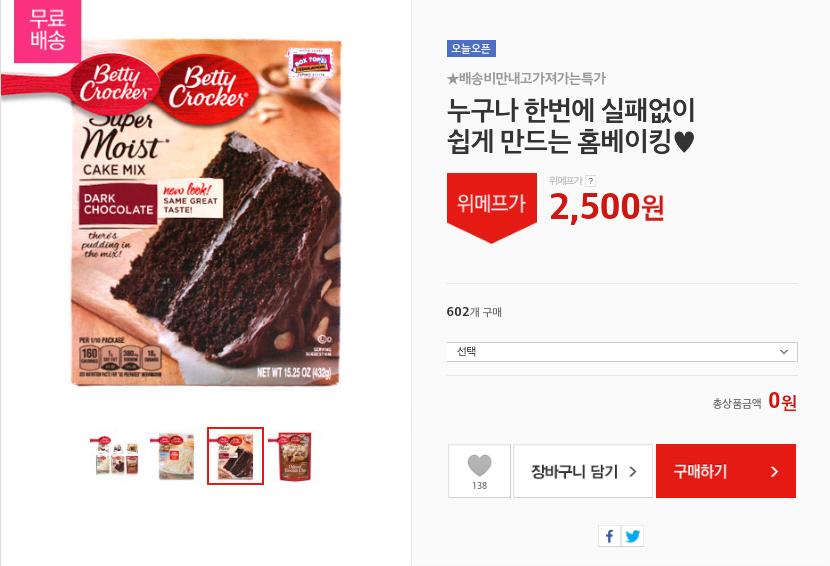Click the main cake mix product image
Screen dimensions: 830x566
click(x=206, y=212)
